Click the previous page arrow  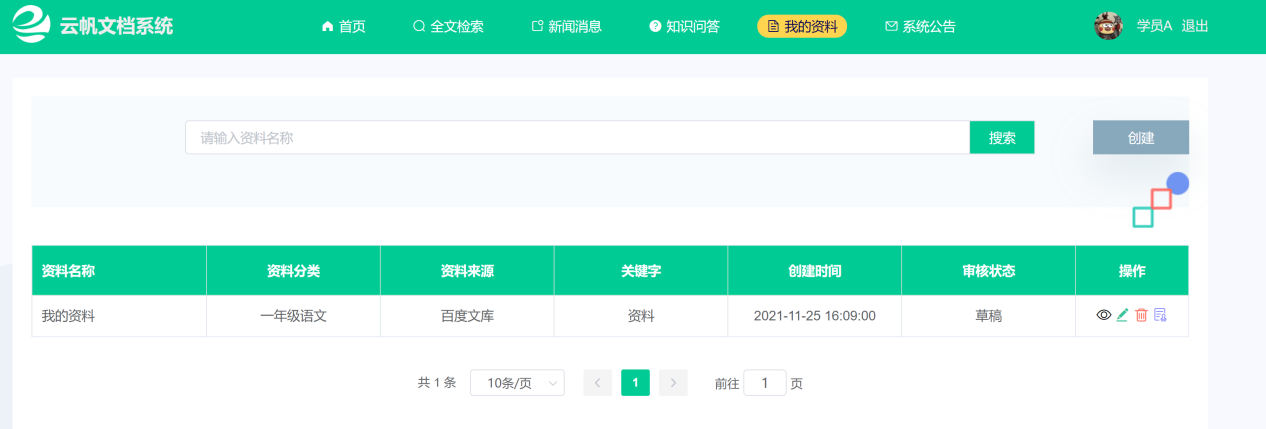[597, 383]
